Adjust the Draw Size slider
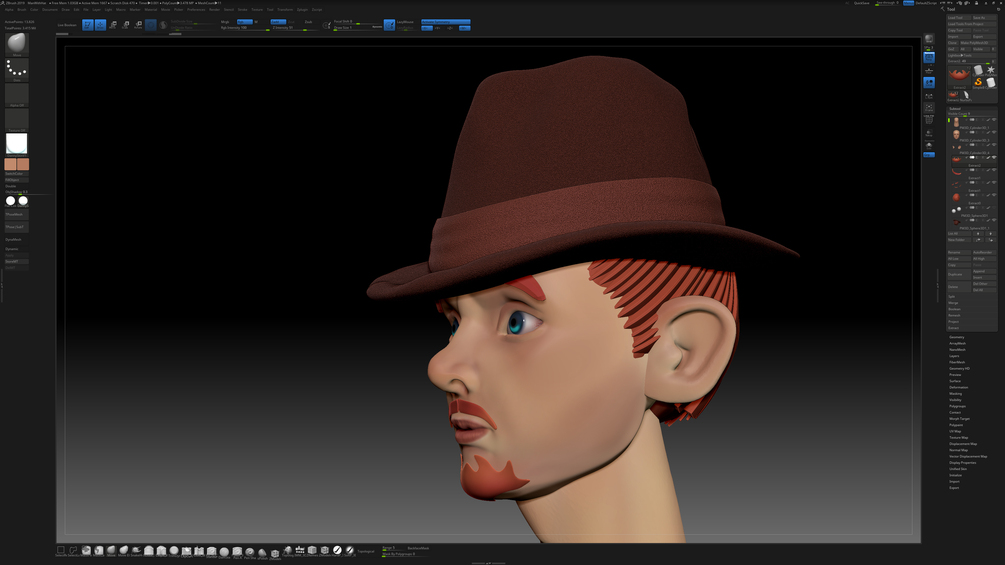The image size is (1005, 565). point(358,28)
